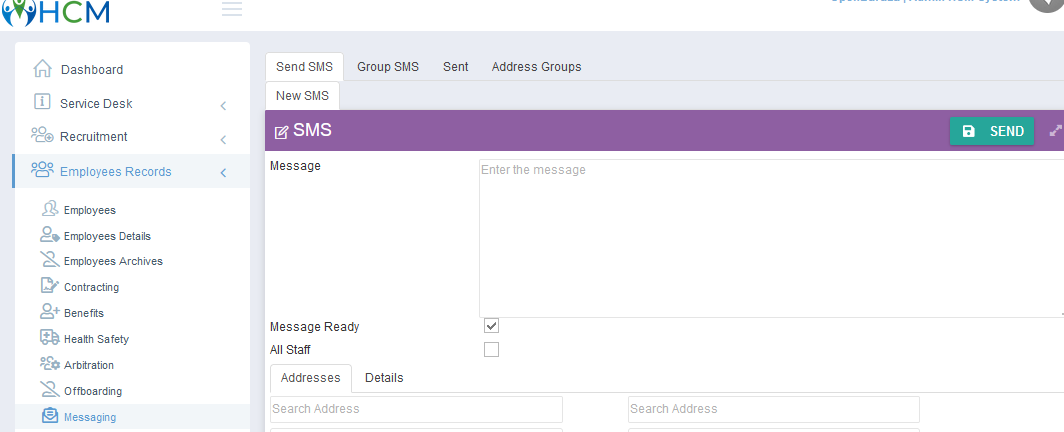Image resolution: width=1064 pixels, height=432 pixels.
Task: Select the Recruitment people icon
Action: pos(42,135)
